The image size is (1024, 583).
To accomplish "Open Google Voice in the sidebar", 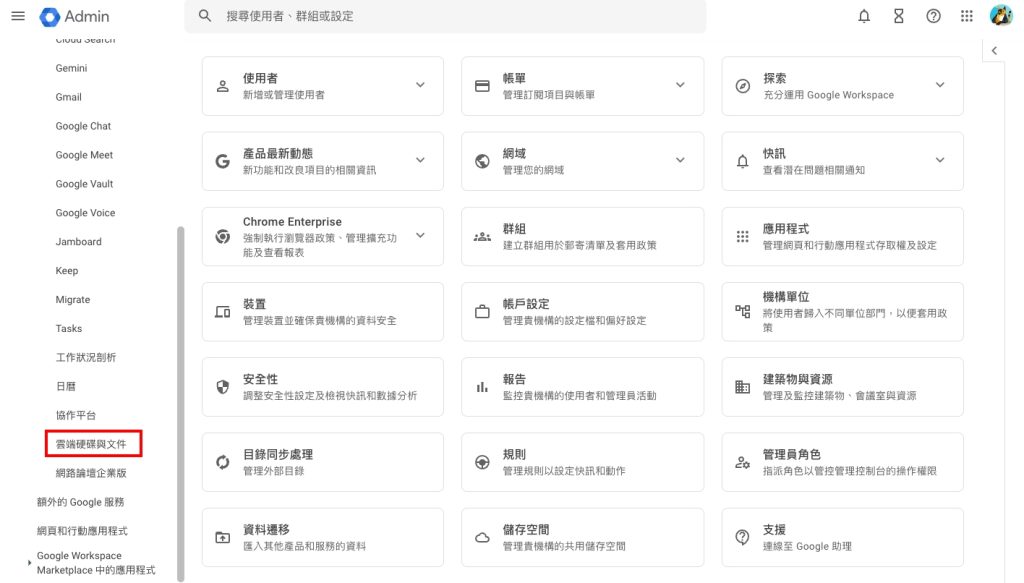I will click(85, 213).
